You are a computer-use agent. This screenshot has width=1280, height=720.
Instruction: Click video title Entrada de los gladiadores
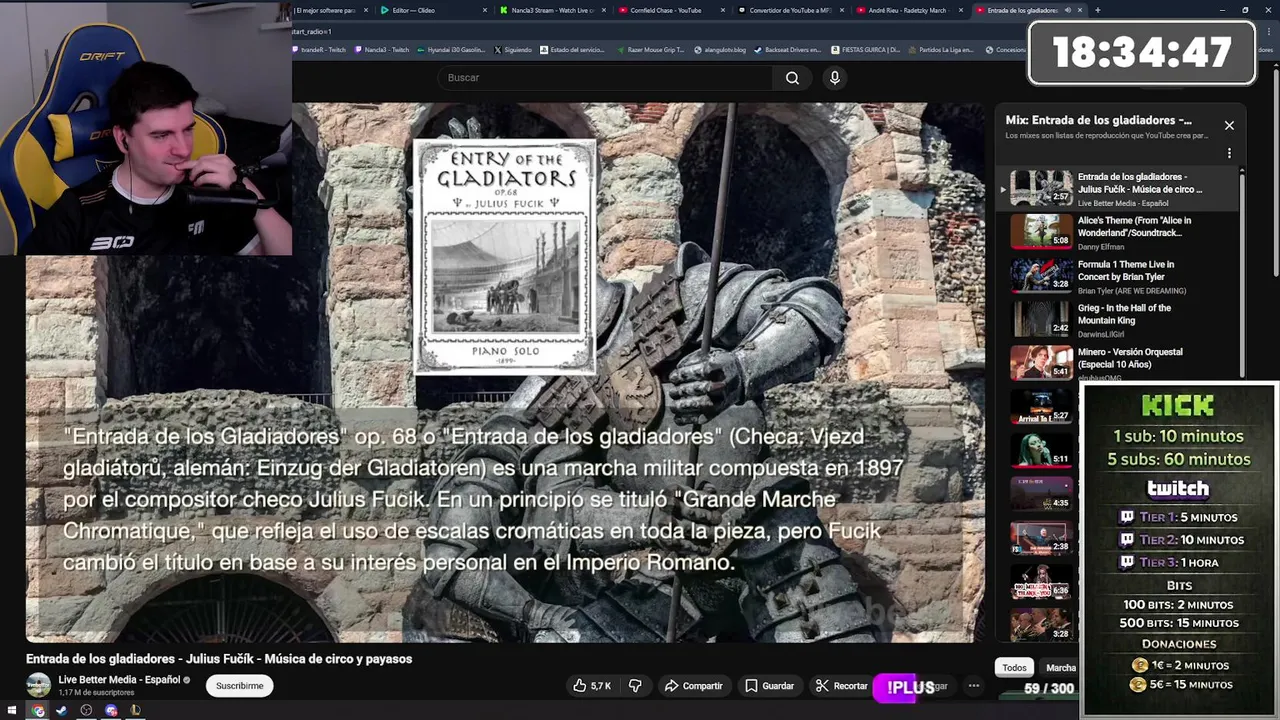tap(219, 659)
